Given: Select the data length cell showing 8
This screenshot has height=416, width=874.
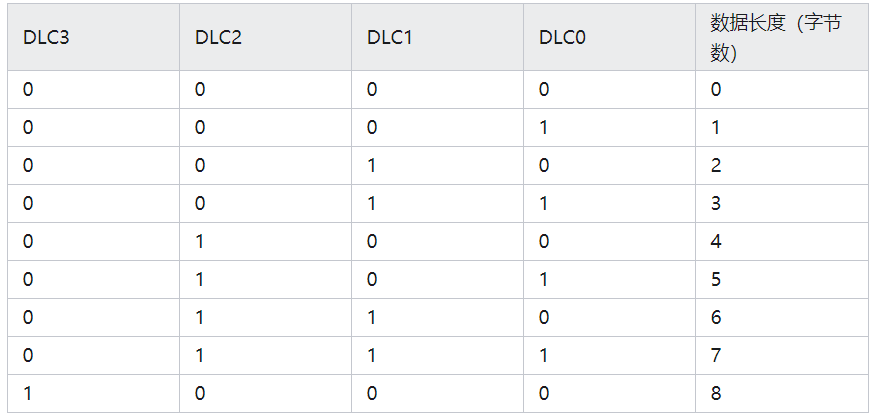Looking at the screenshot, I should click(x=716, y=393).
